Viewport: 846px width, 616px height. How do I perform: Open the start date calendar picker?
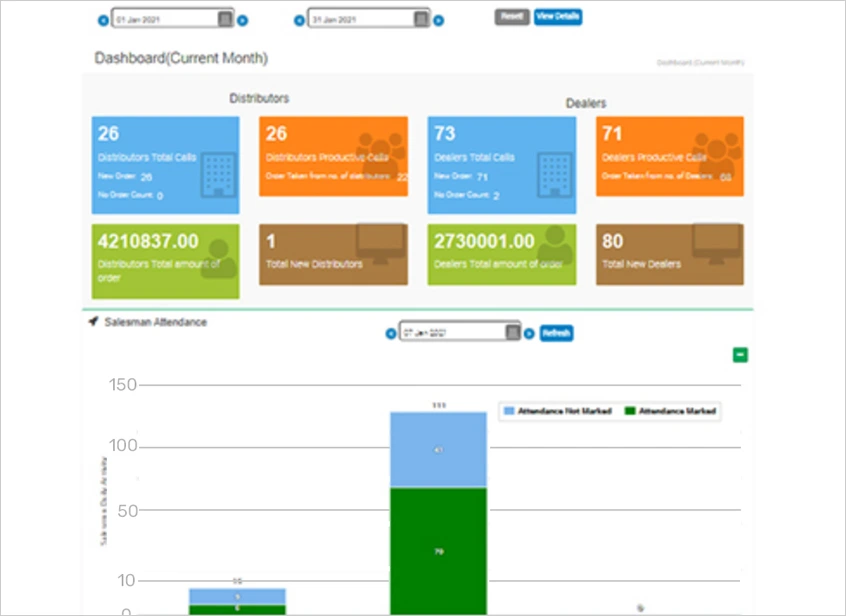226,18
